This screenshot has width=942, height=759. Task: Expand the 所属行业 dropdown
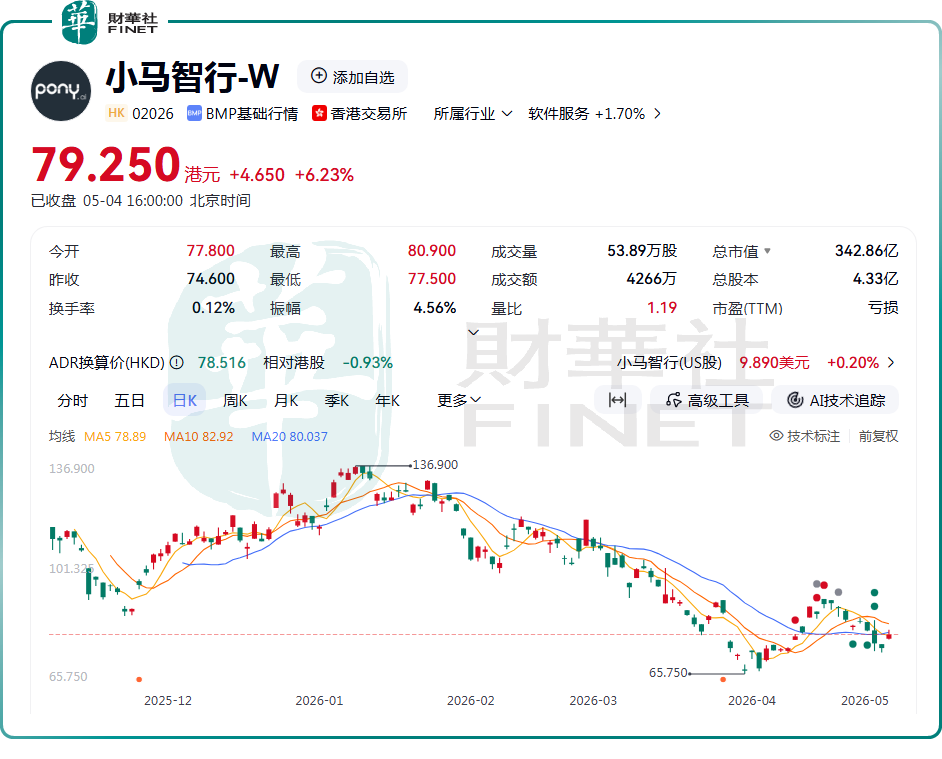pyautogui.click(x=473, y=114)
